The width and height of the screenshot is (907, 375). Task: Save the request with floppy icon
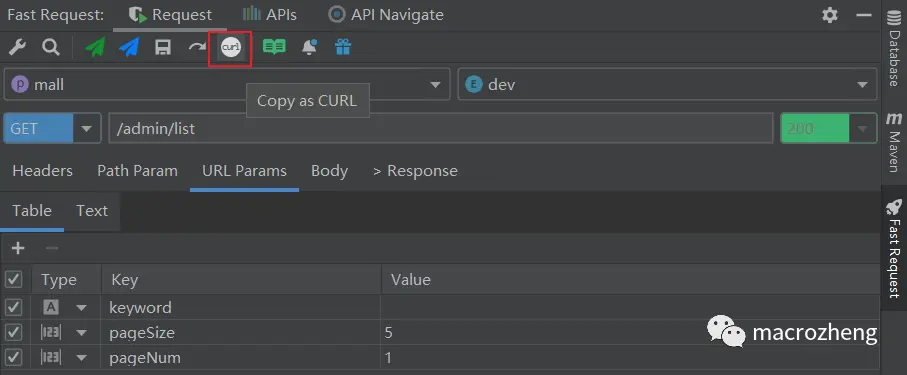pyautogui.click(x=163, y=47)
